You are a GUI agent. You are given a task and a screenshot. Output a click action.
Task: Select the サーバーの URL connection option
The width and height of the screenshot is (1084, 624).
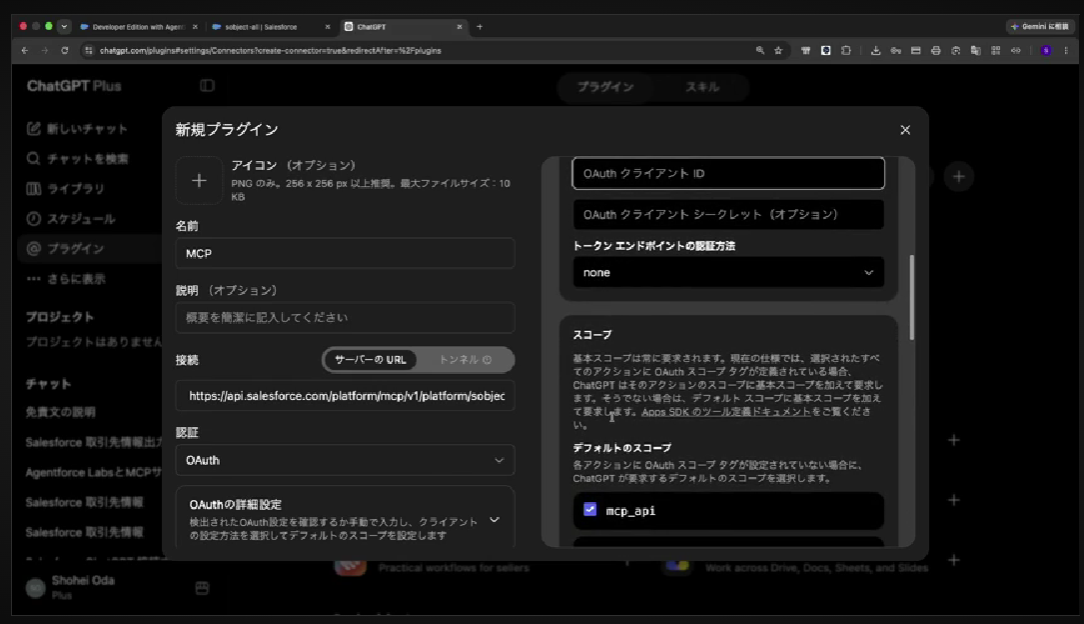click(x=371, y=360)
